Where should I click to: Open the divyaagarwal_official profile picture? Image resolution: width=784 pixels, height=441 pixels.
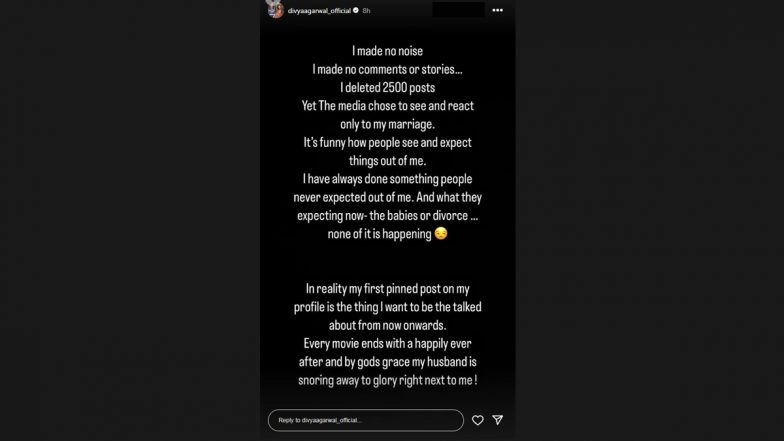click(x=272, y=10)
